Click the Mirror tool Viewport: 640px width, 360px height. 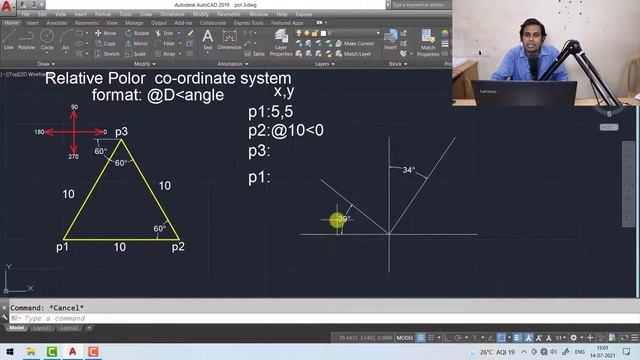pyautogui.click(x=137, y=43)
